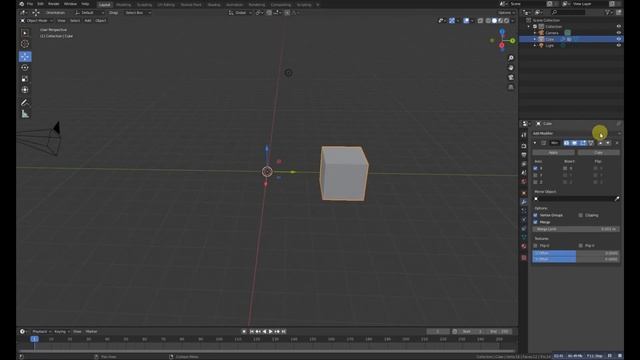This screenshot has height=360, width=640.
Task: Open the timeline Playback menu
Action: (41, 331)
